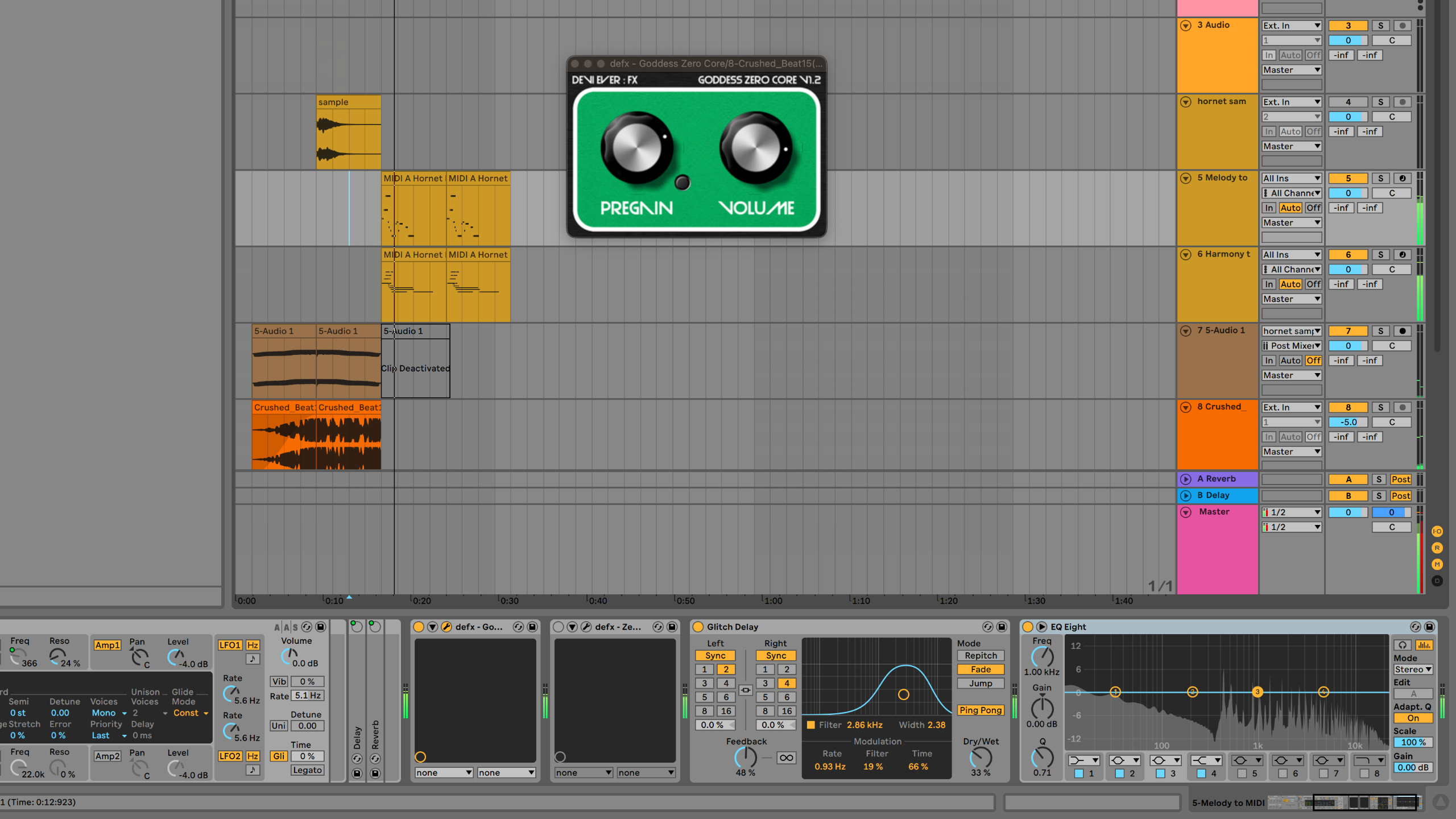Save preset icon on defx - Go device
1456x819 pixels.
coord(532,627)
